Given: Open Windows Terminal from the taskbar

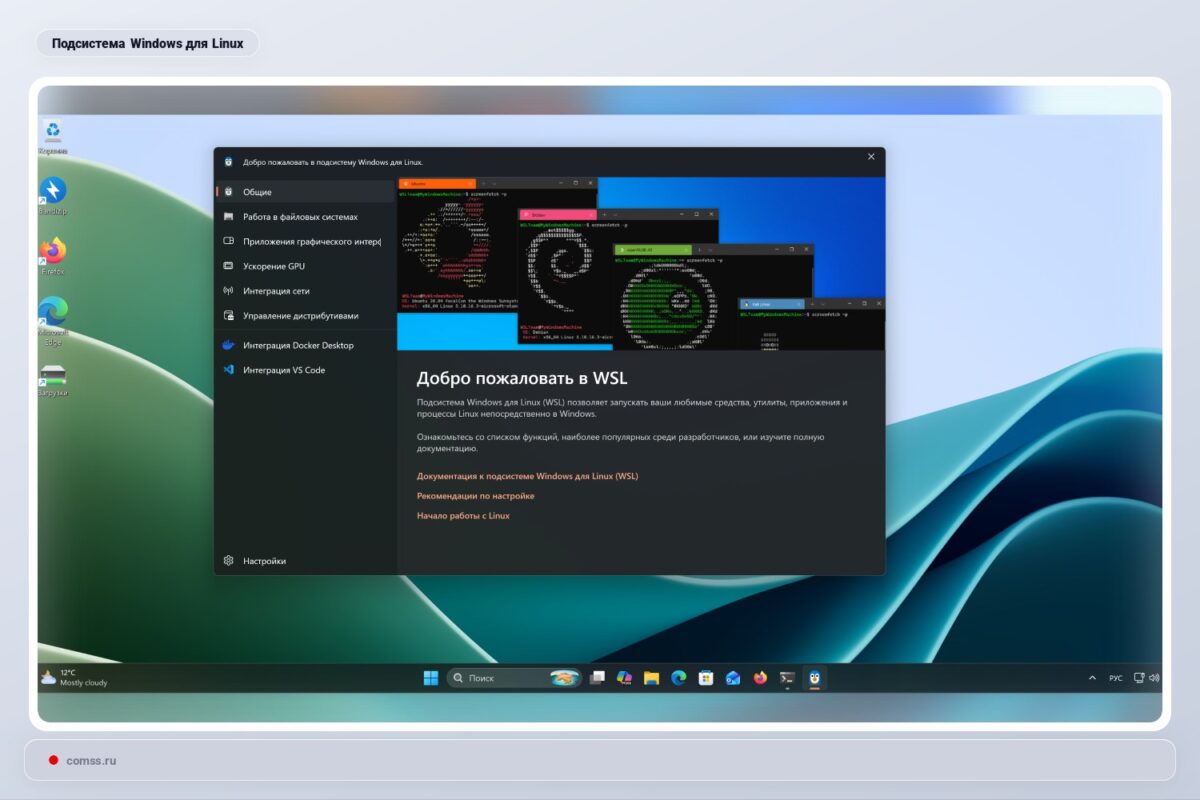Looking at the screenshot, I should click(x=787, y=677).
